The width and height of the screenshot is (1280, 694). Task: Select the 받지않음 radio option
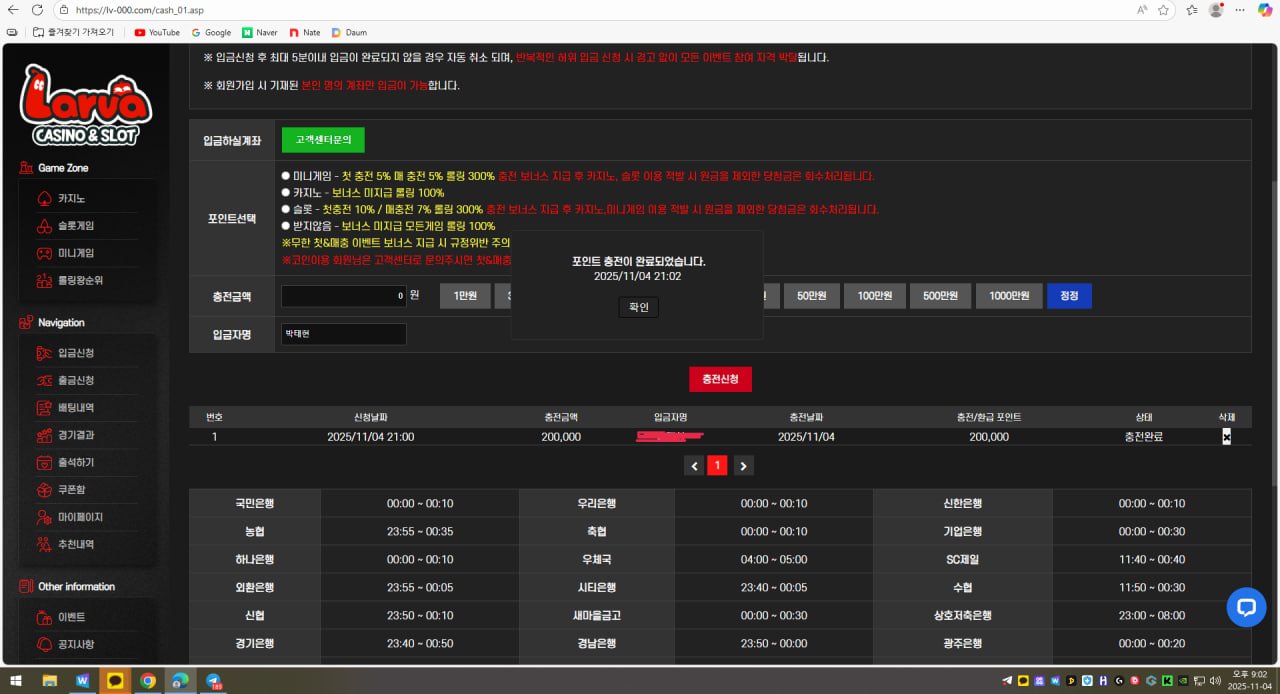[x=286, y=227]
